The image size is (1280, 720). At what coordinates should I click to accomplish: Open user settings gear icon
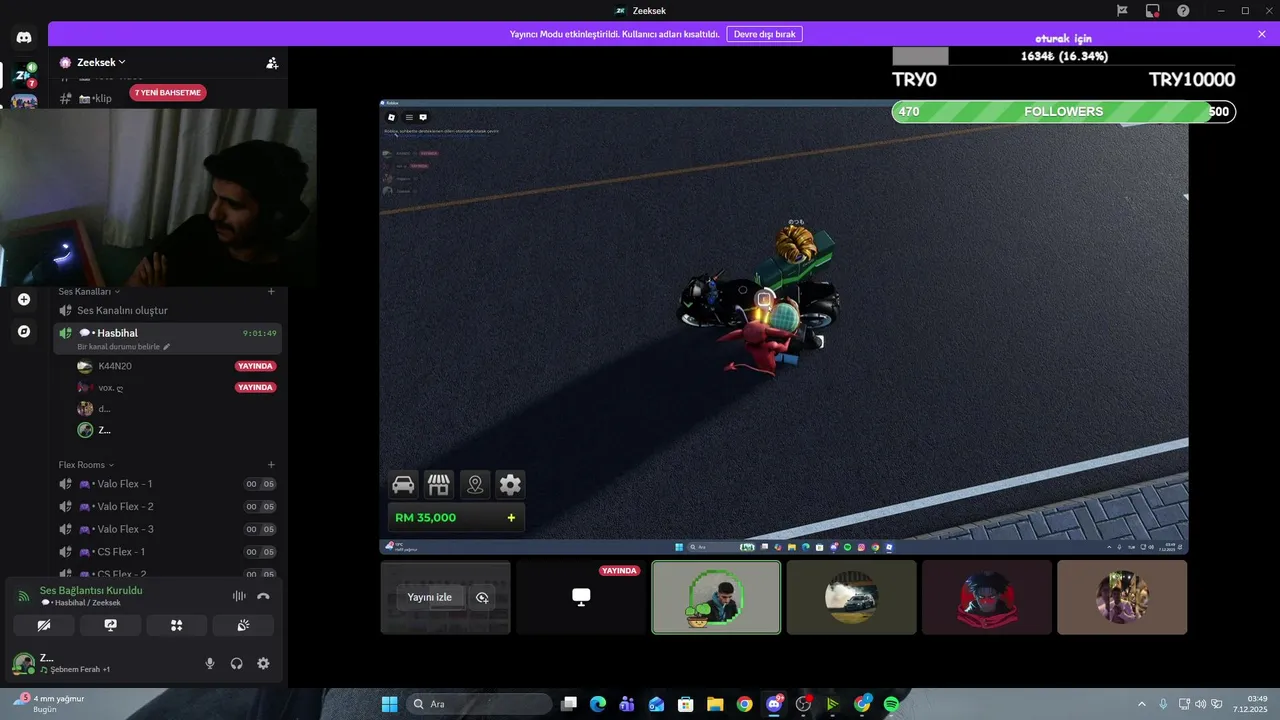(x=263, y=663)
